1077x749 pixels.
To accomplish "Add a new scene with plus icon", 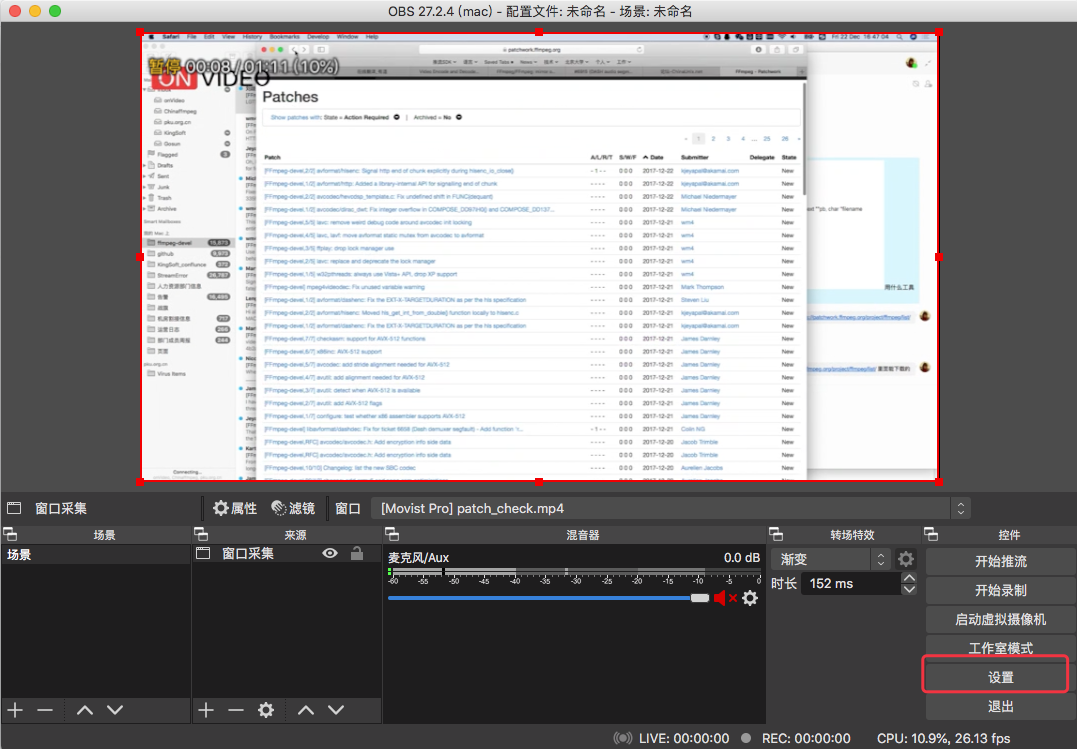I will (15, 710).
